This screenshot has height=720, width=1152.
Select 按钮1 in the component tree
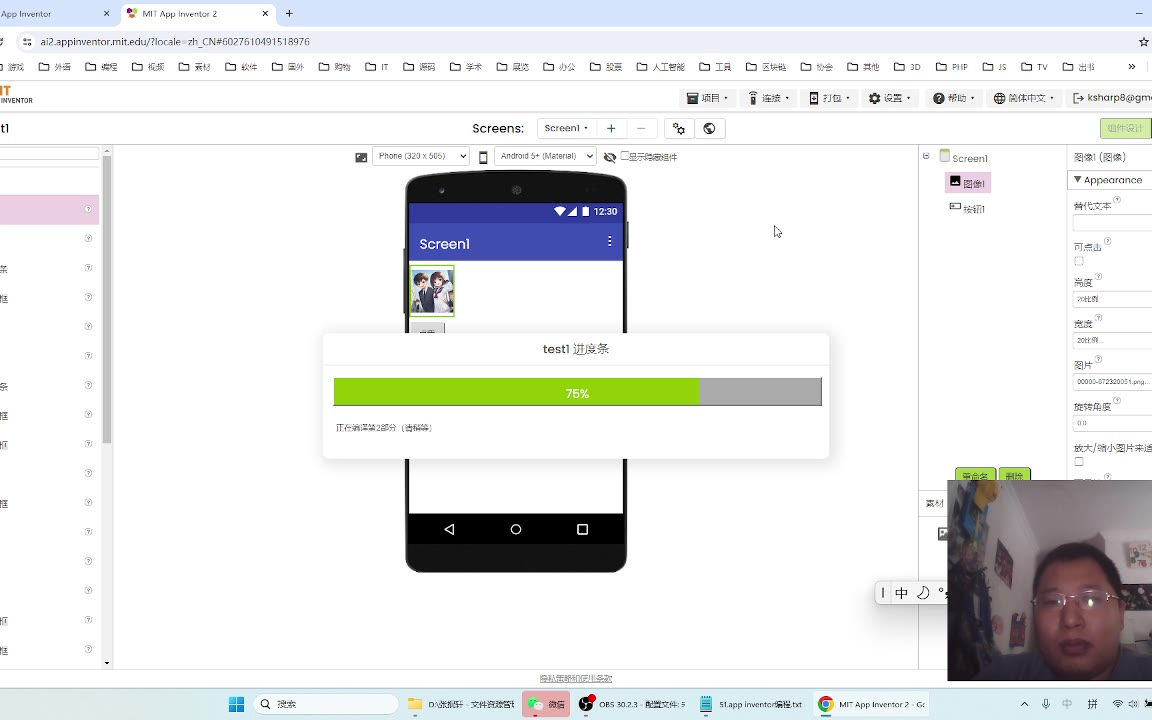click(x=968, y=209)
